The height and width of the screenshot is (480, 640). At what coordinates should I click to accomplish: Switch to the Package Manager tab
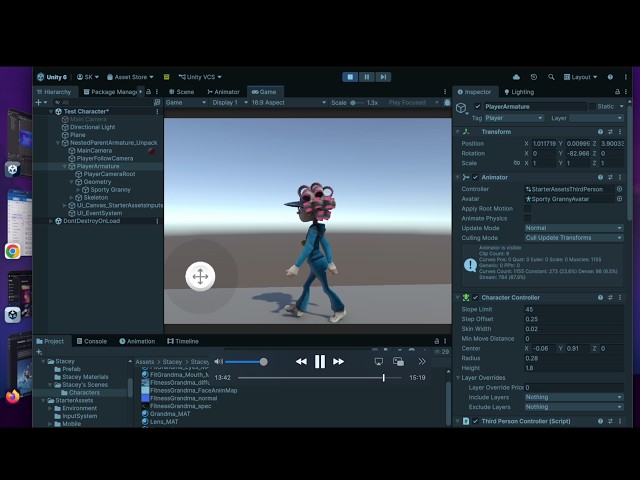110,92
